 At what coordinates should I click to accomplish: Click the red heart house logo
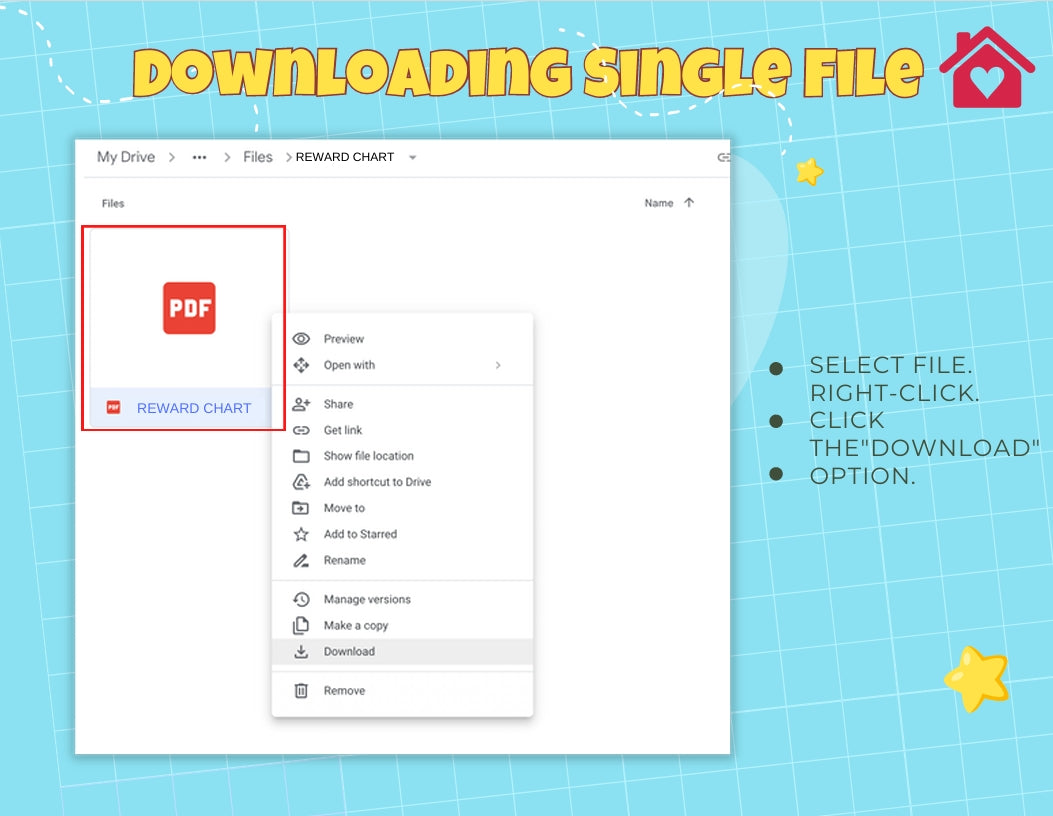pyautogui.click(x=986, y=68)
